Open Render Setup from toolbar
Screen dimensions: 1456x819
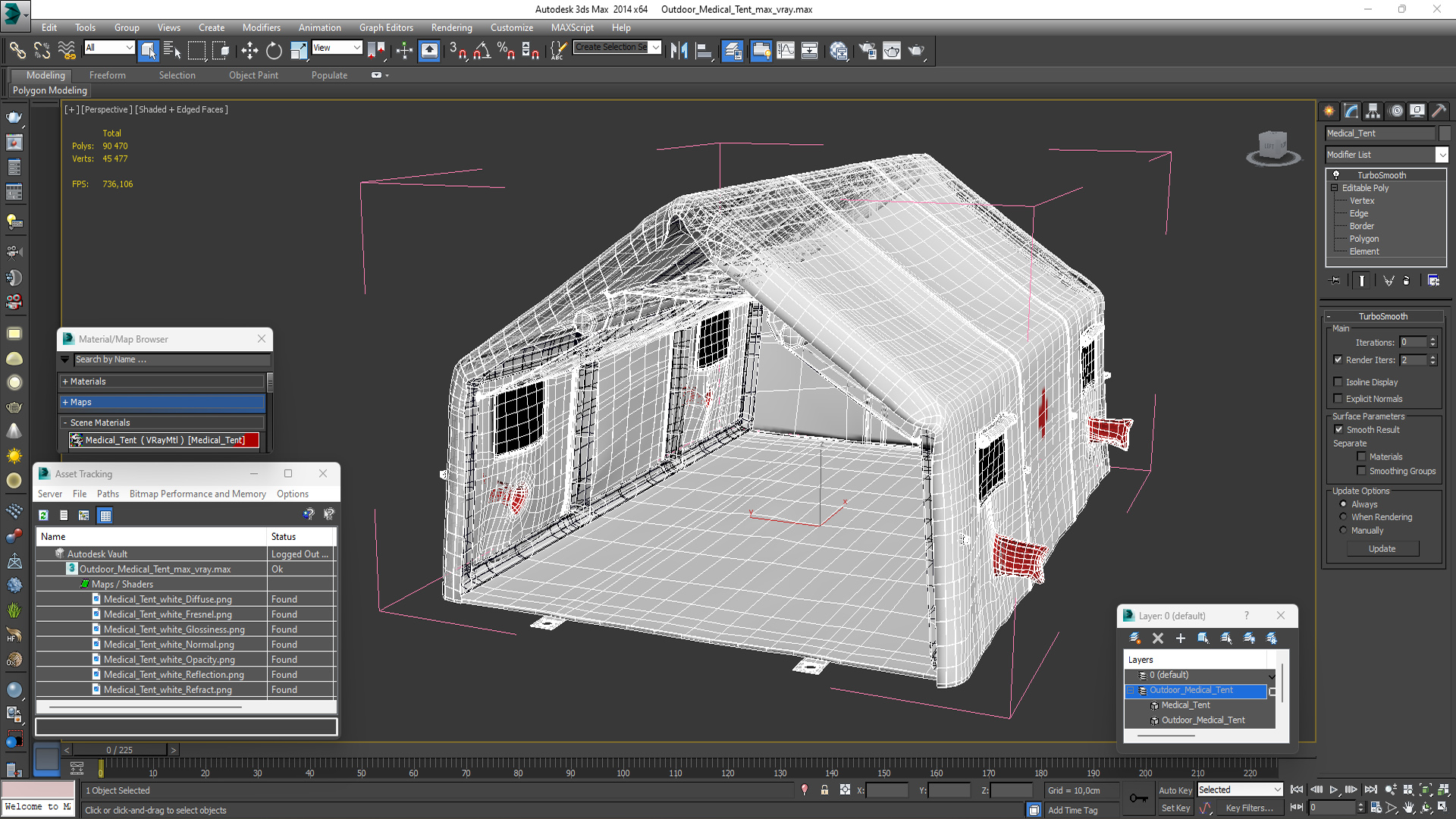[868, 51]
